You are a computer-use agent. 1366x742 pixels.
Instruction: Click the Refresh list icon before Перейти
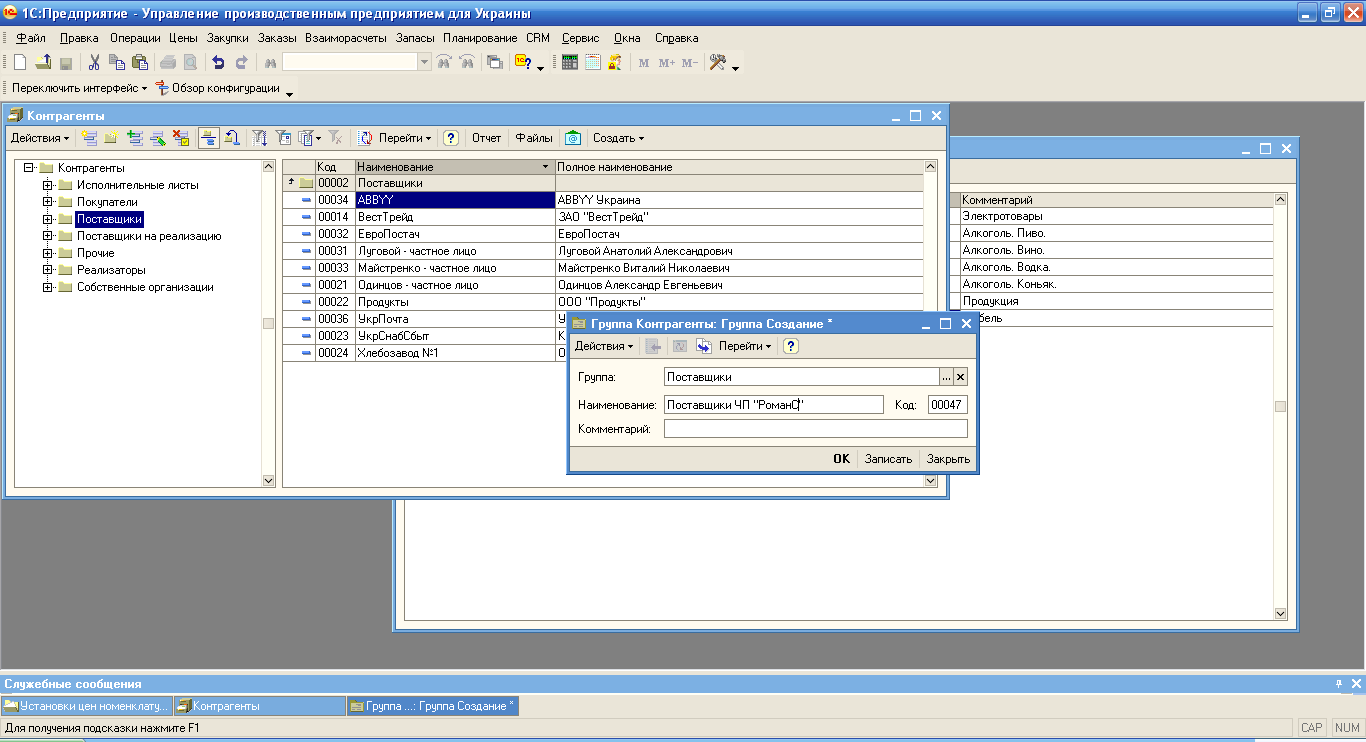pyautogui.click(x=366, y=138)
